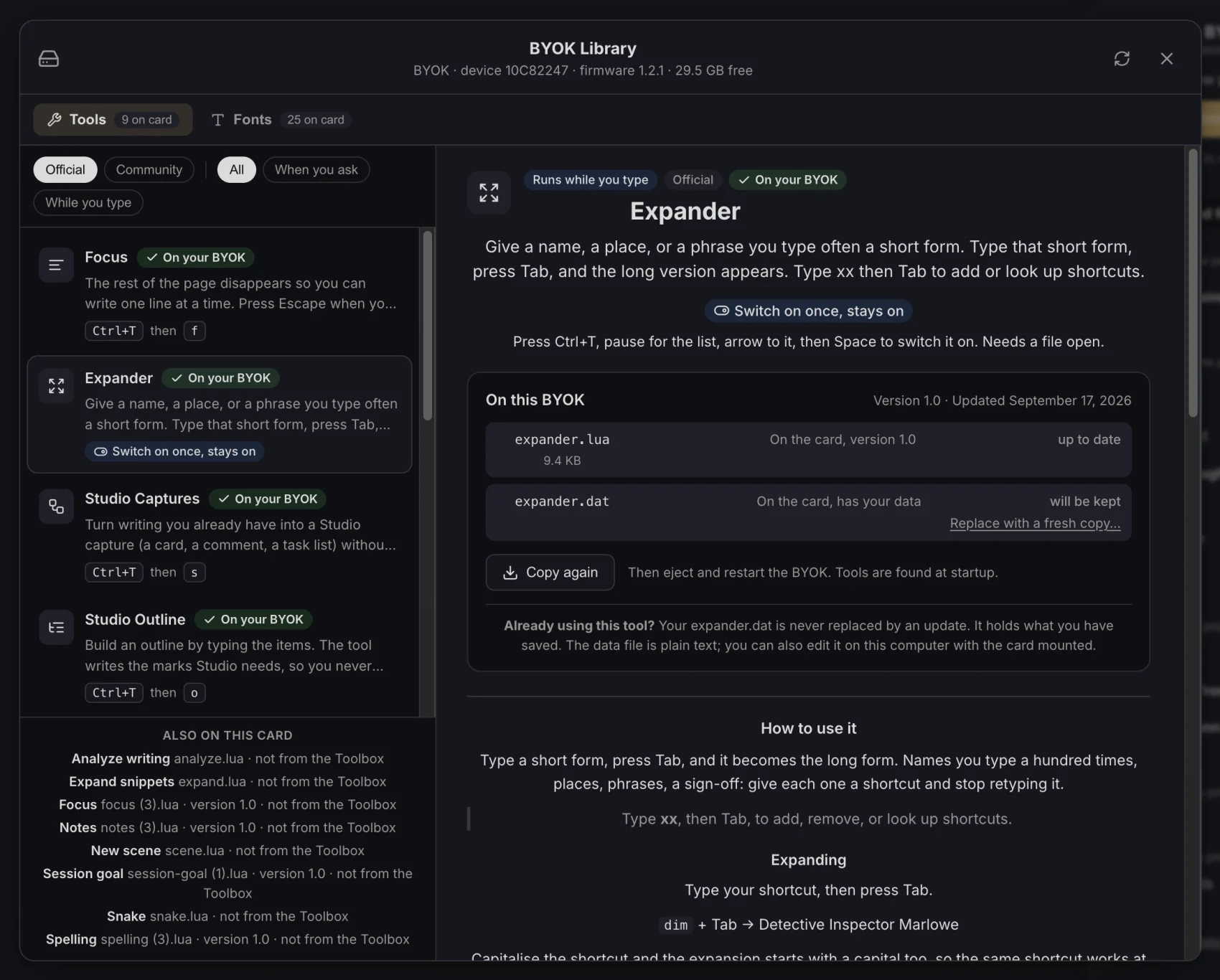Click Replace with a fresh copy link
This screenshot has width=1220, height=980.
pos(1035,524)
